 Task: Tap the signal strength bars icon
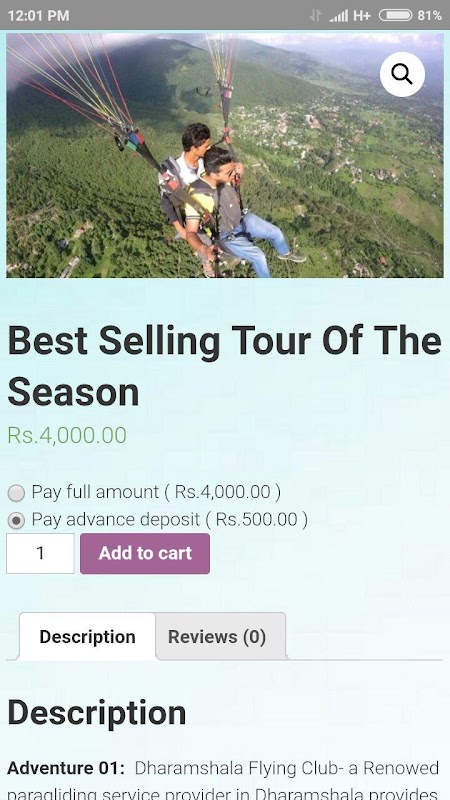pyautogui.click(x=338, y=16)
